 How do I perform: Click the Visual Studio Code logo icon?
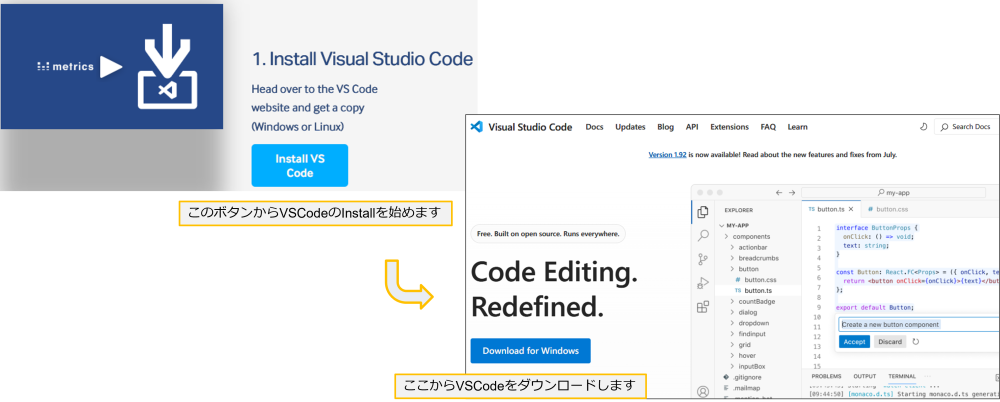tap(476, 126)
